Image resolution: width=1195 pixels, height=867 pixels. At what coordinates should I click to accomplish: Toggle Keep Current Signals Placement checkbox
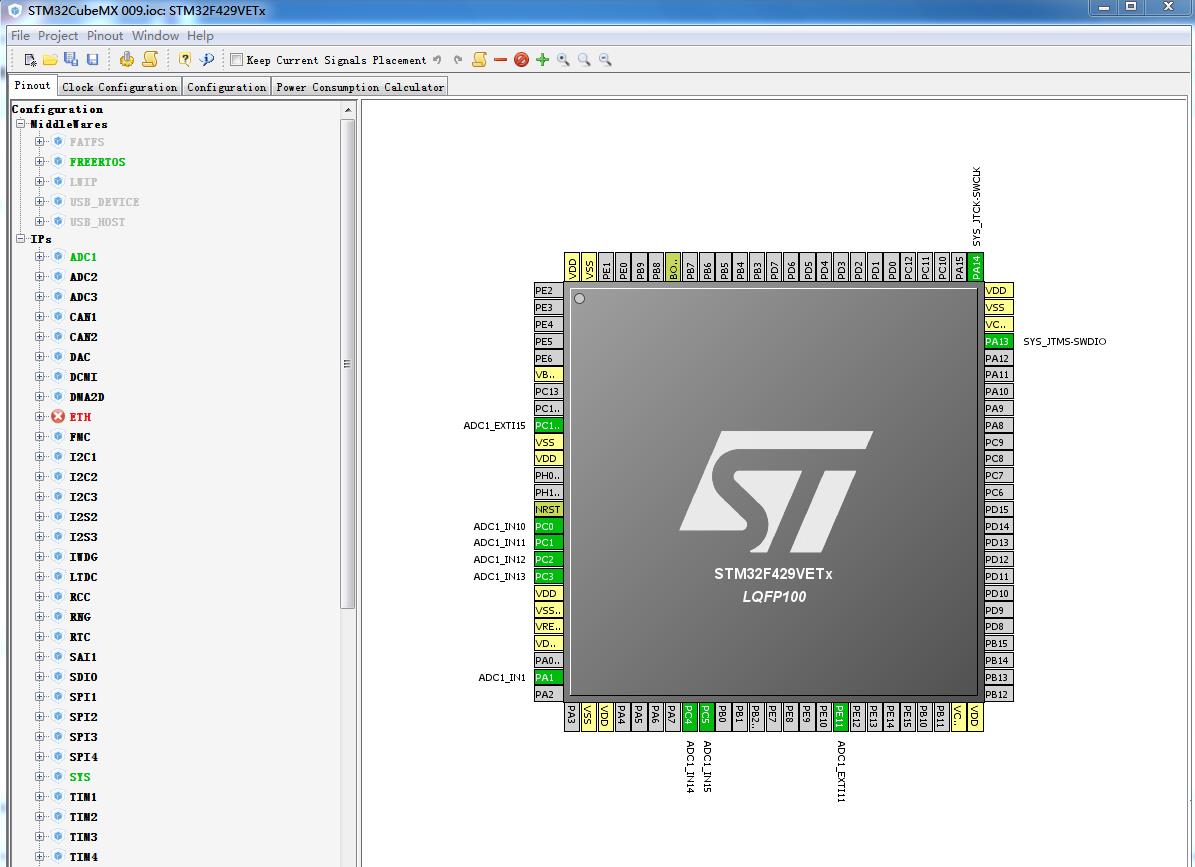(236, 59)
